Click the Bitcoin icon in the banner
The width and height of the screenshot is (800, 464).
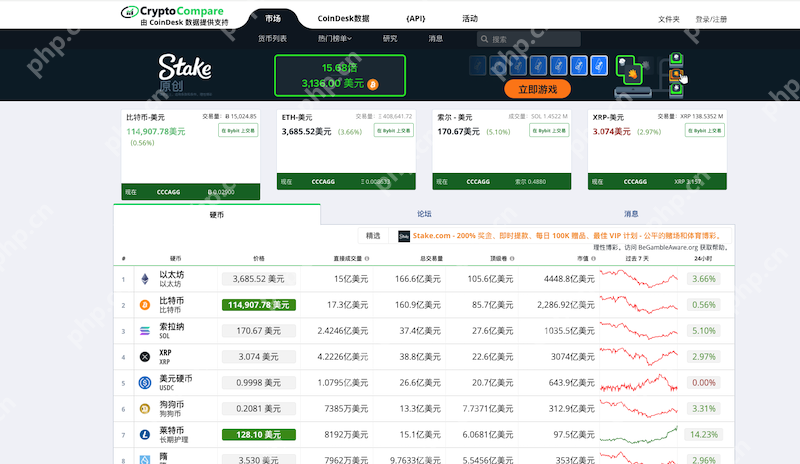[373, 84]
